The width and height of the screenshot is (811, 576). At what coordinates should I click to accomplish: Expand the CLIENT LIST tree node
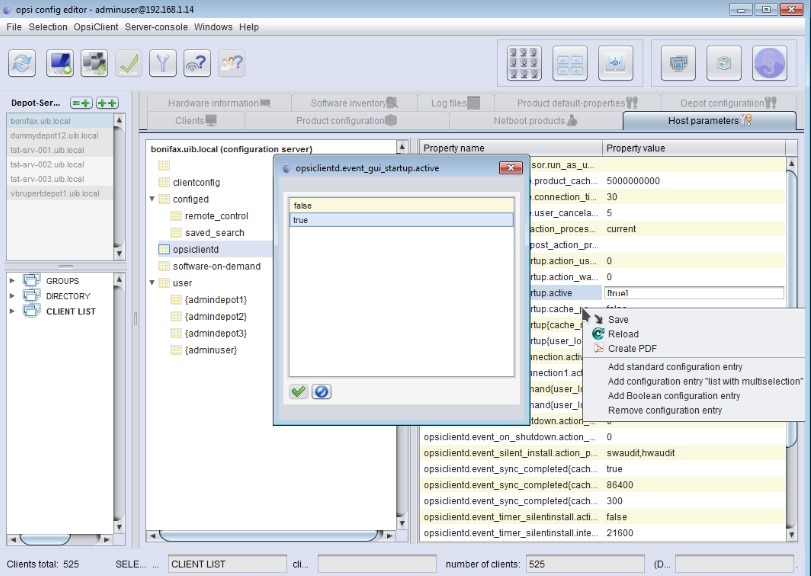pyautogui.click(x=12, y=311)
